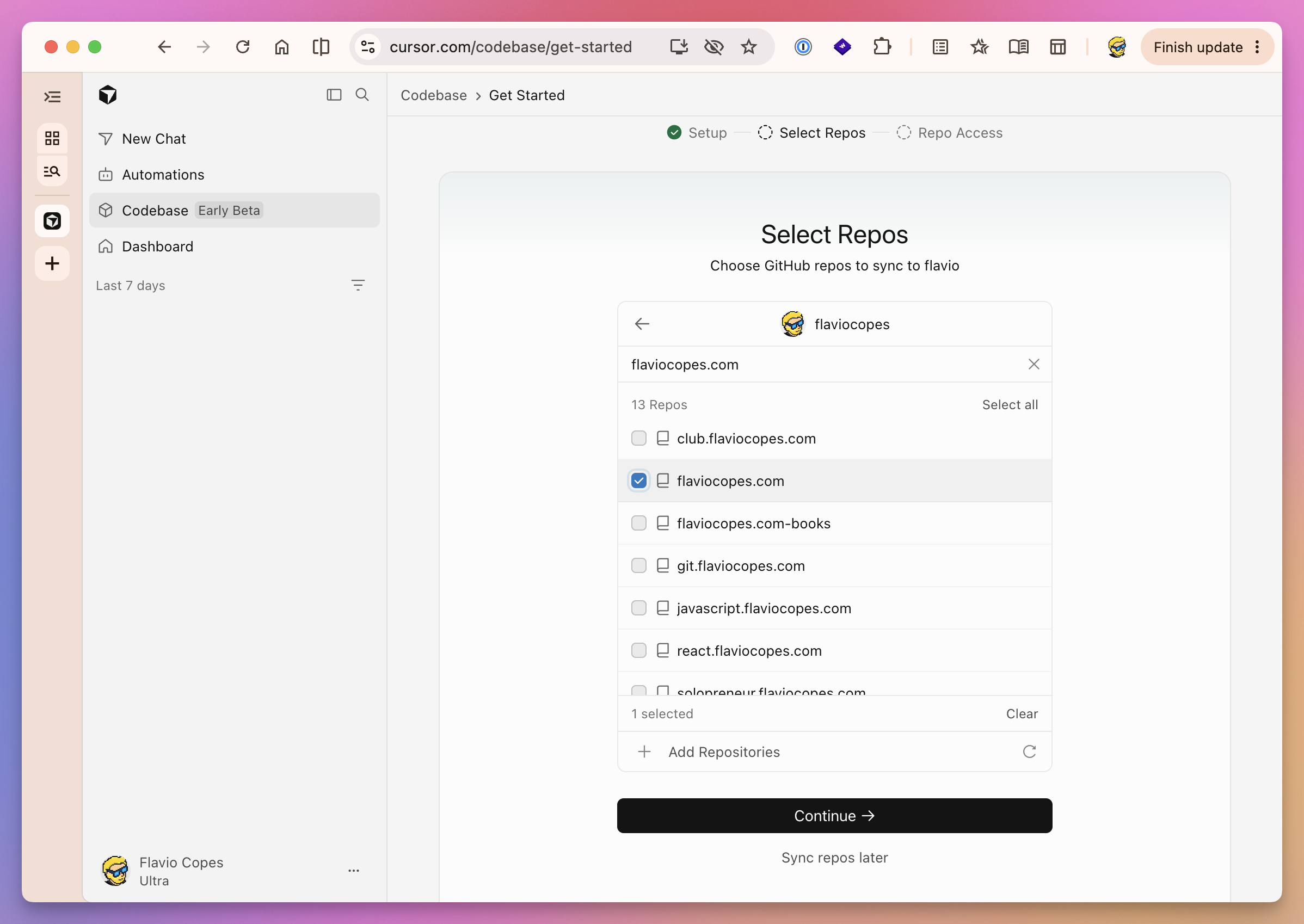Select the Select Repos step
1304x924 pixels.
(x=812, y=133)
